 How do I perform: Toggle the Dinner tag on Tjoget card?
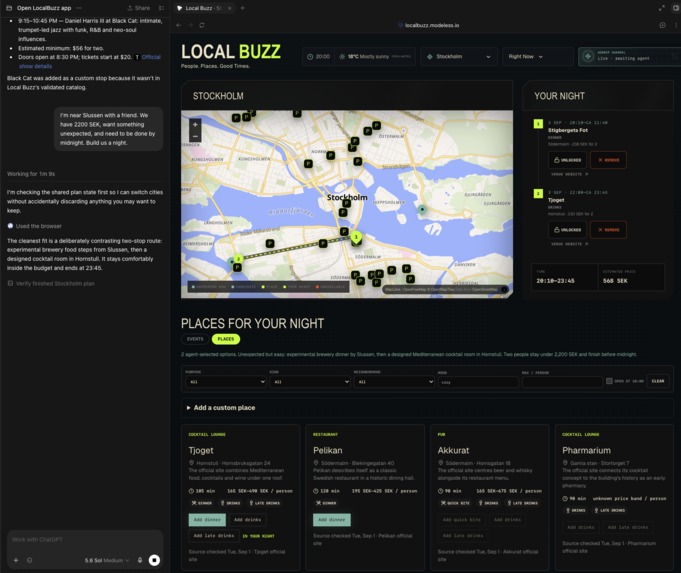pyautogui.click(x=202, y=503)
